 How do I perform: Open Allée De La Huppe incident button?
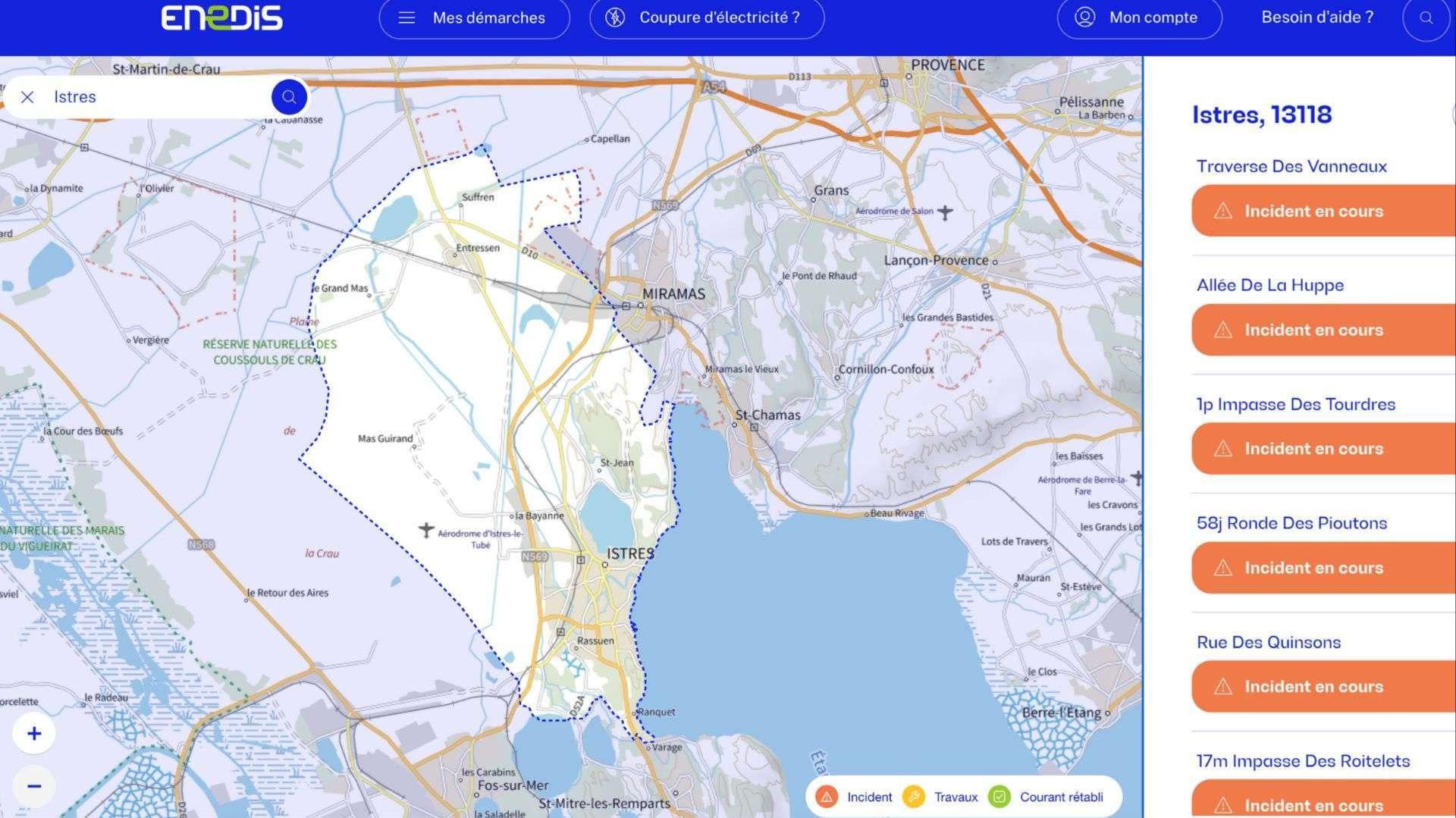[1323, 330]
